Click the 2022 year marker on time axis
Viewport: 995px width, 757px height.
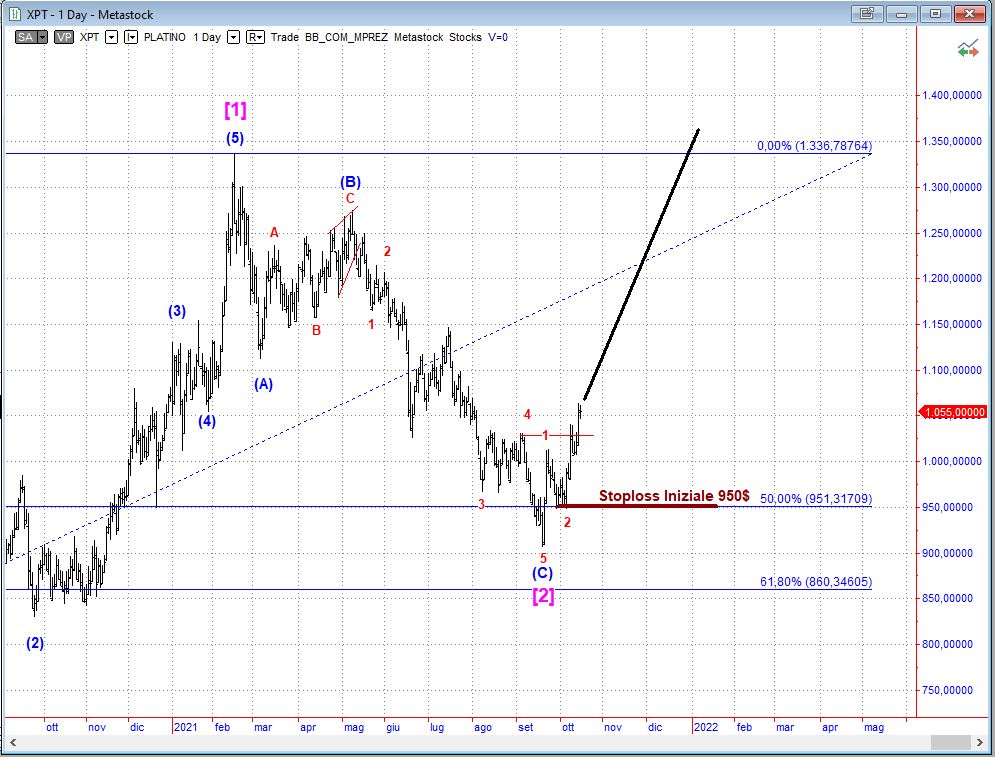(x=706, y=727)
